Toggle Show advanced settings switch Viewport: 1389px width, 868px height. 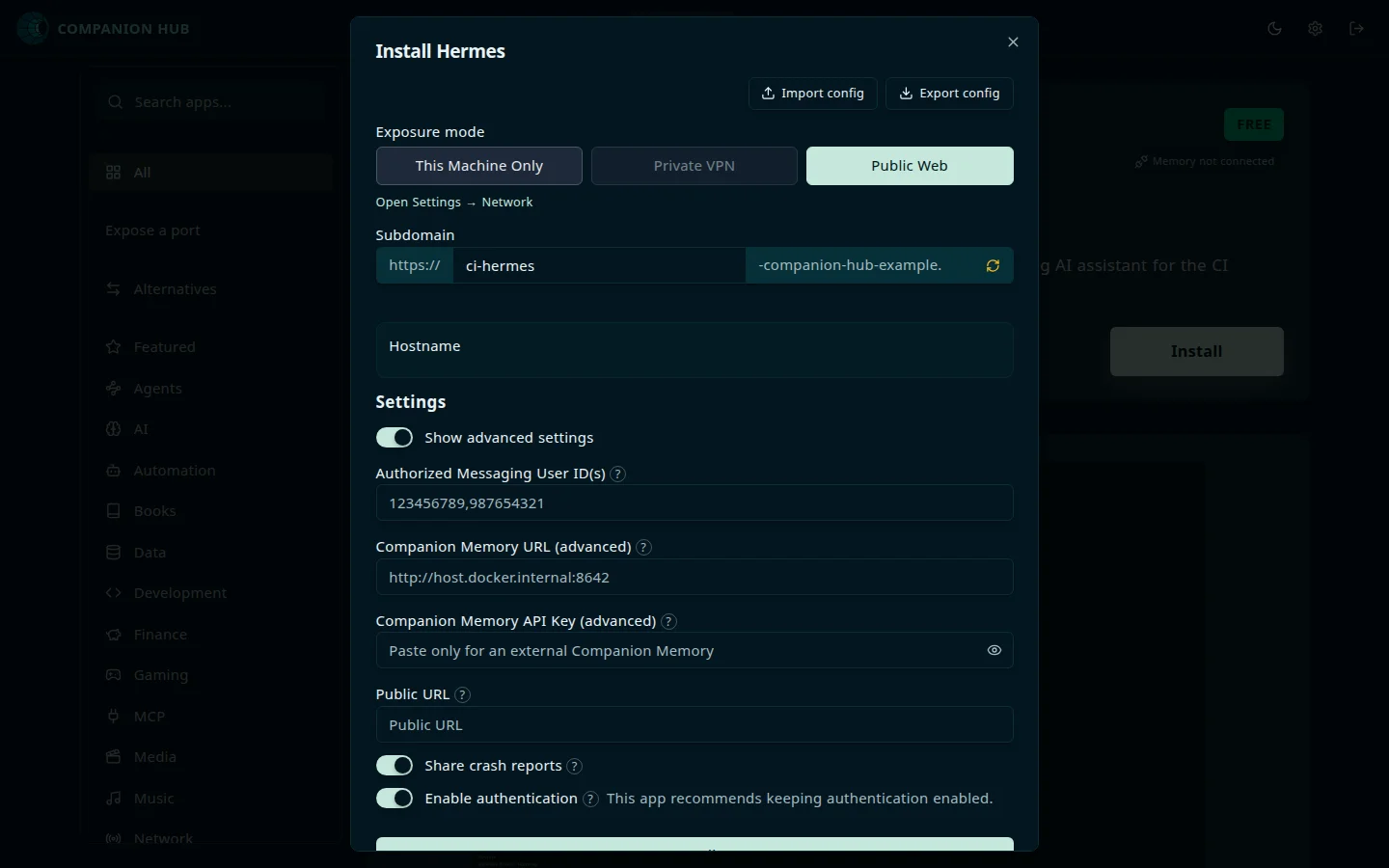click(395, 438)
